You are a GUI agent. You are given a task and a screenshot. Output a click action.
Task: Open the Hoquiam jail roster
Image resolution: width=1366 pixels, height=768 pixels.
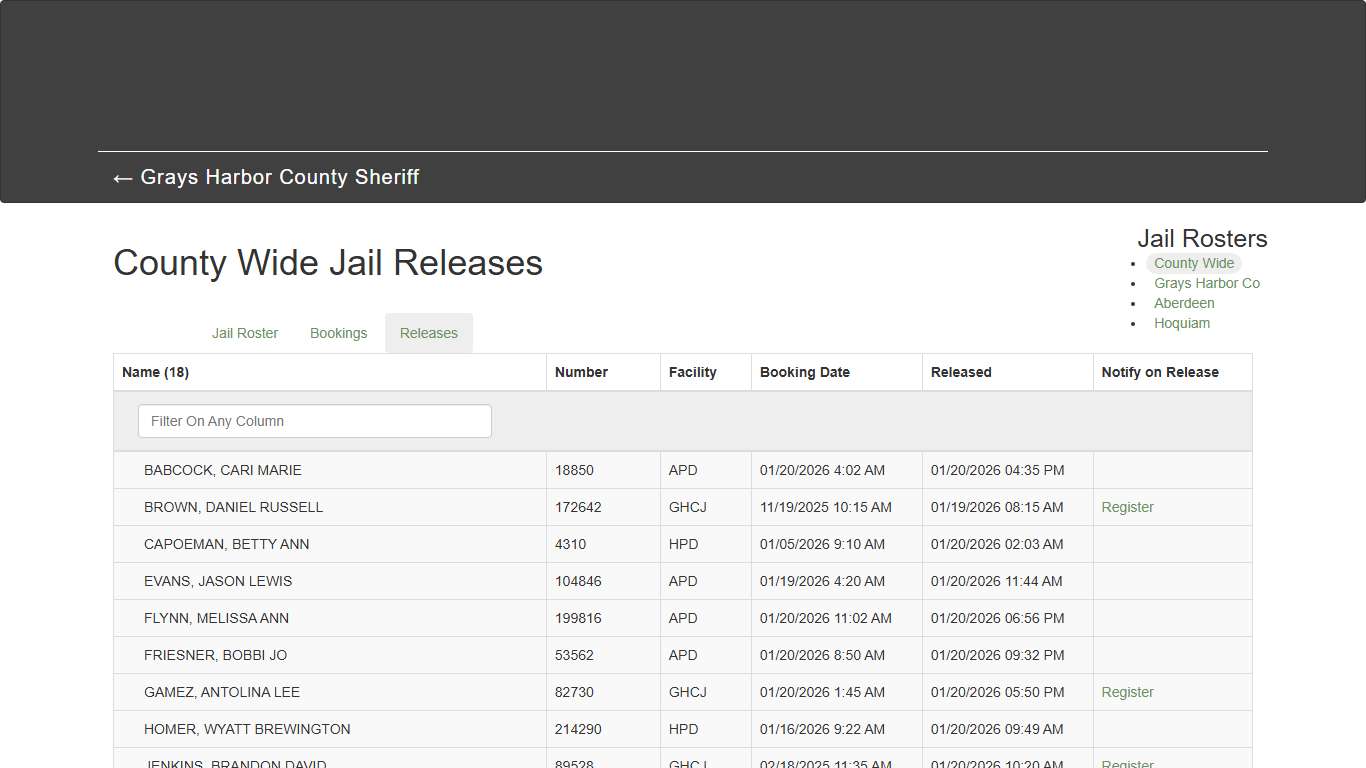(1182, 323)
